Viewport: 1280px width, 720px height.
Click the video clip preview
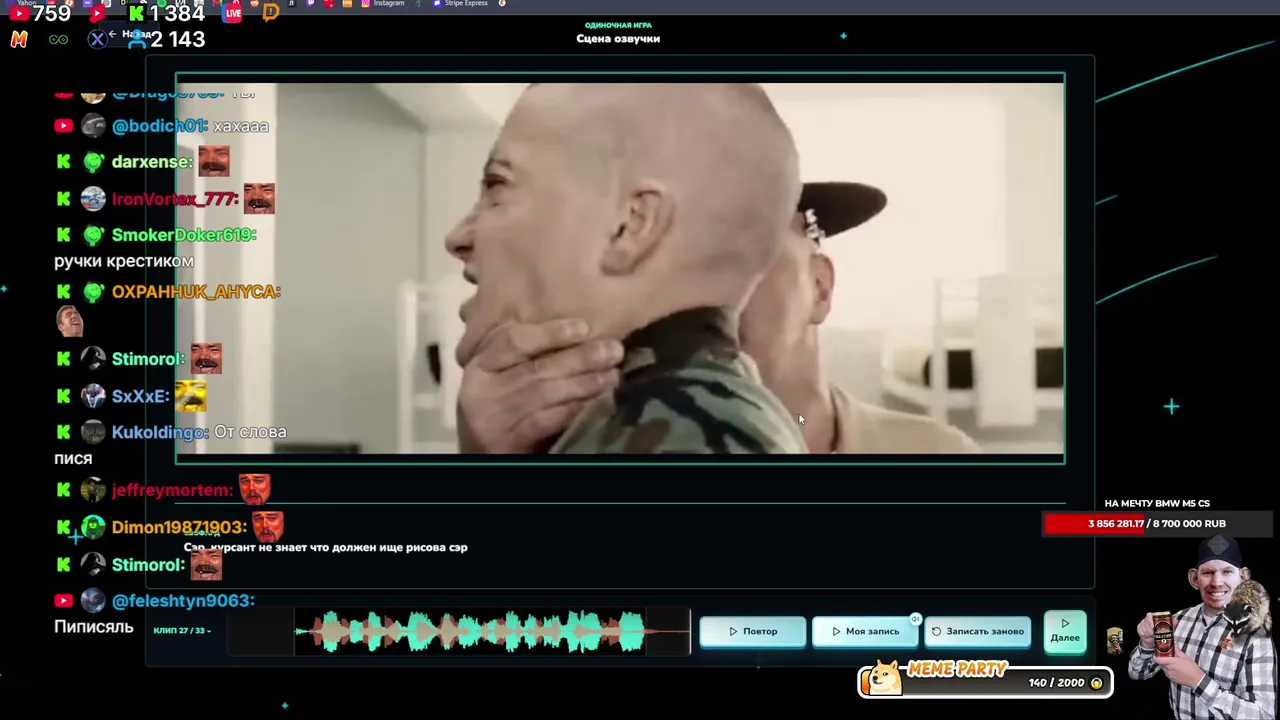[620, 268]
